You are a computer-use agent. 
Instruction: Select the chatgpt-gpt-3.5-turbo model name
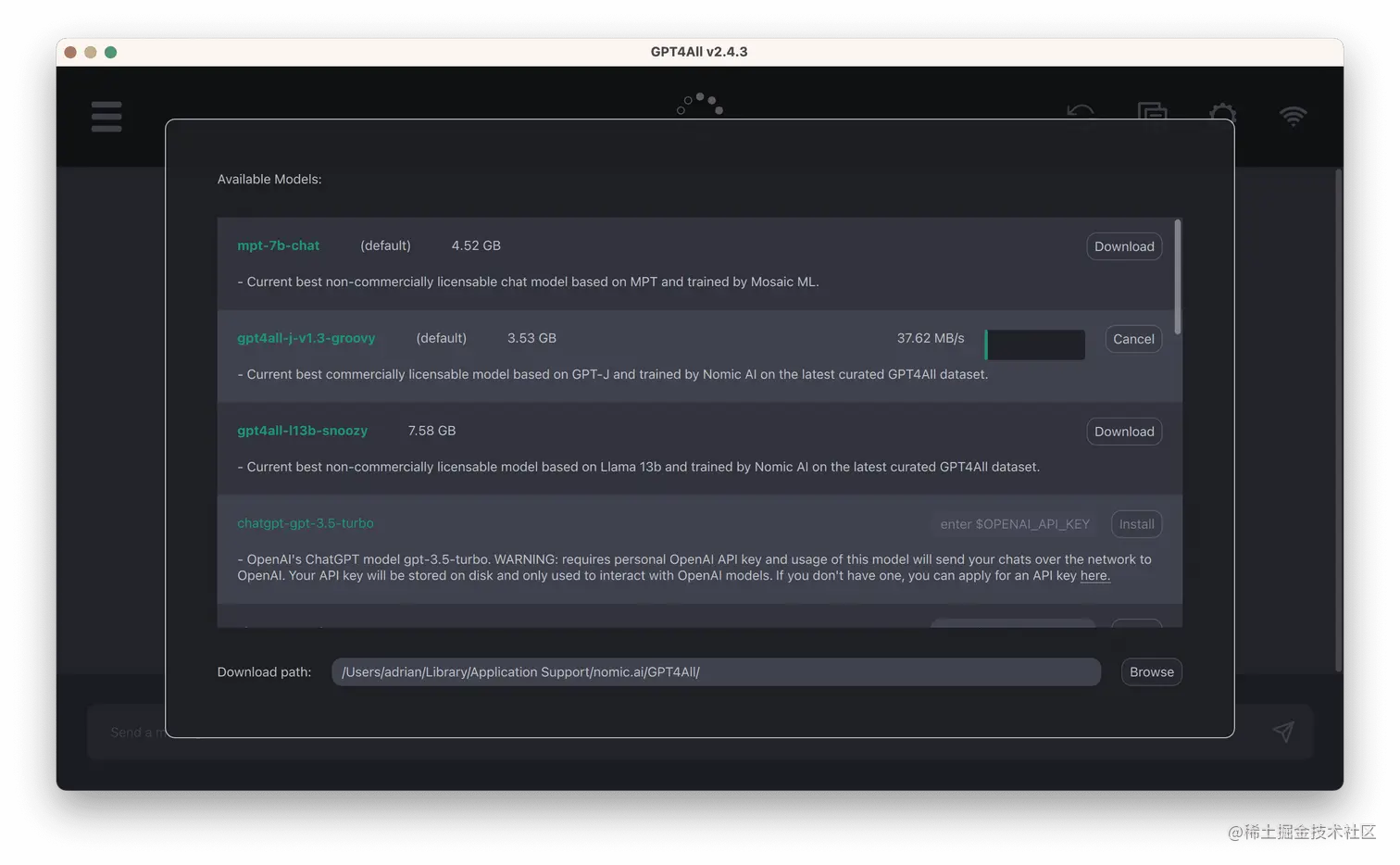click(x=306, y=523)
